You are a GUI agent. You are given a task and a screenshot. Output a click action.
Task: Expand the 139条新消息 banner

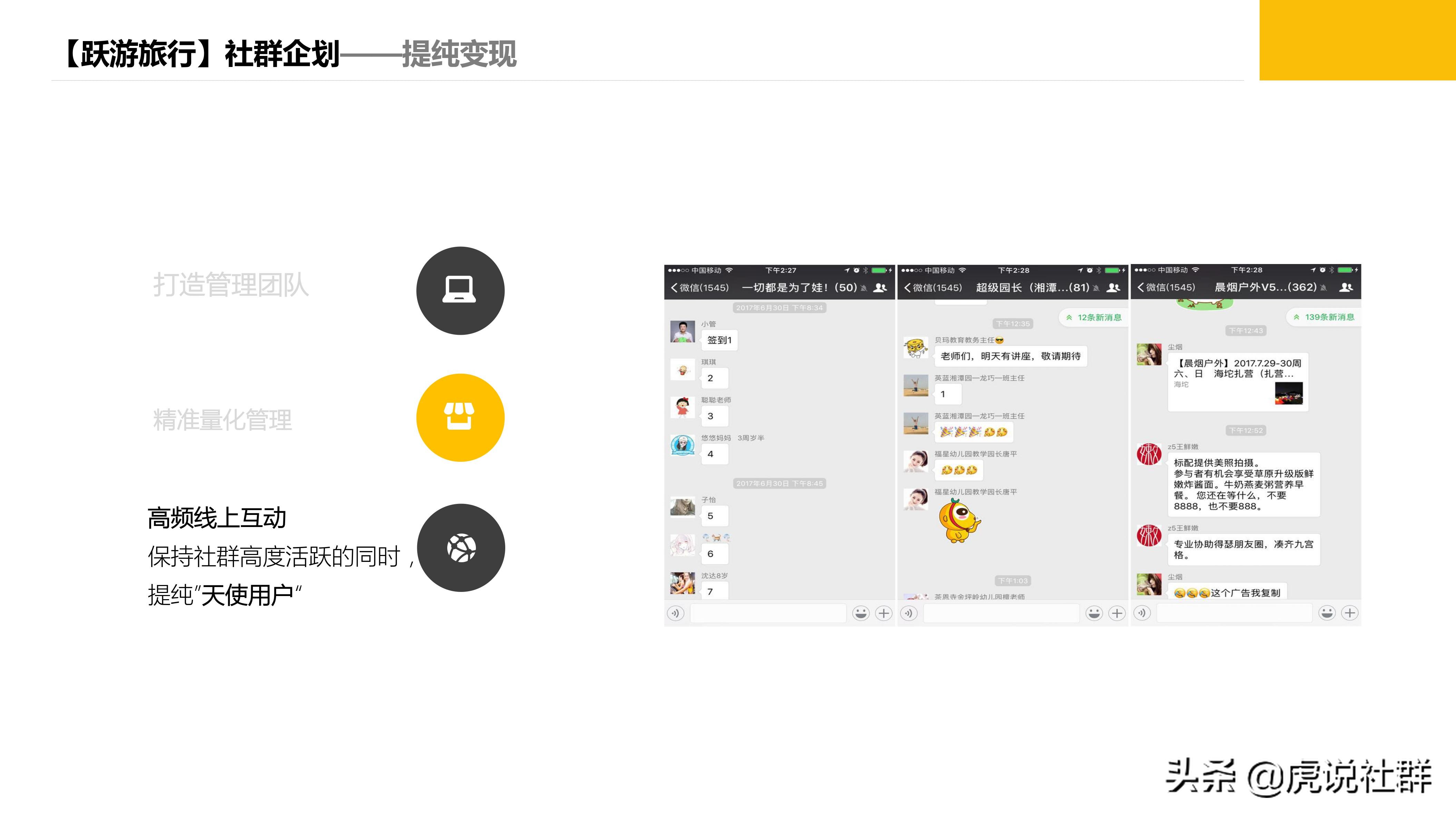point(1325,318)
